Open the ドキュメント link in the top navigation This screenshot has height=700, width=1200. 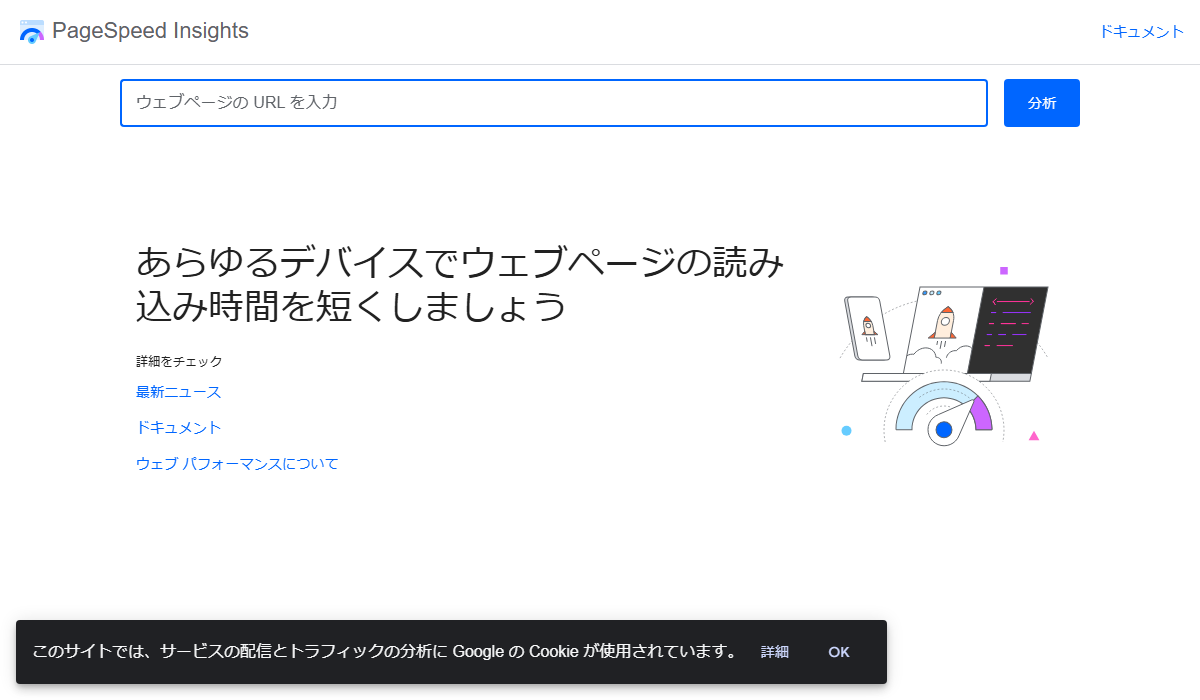[1141, 31]
